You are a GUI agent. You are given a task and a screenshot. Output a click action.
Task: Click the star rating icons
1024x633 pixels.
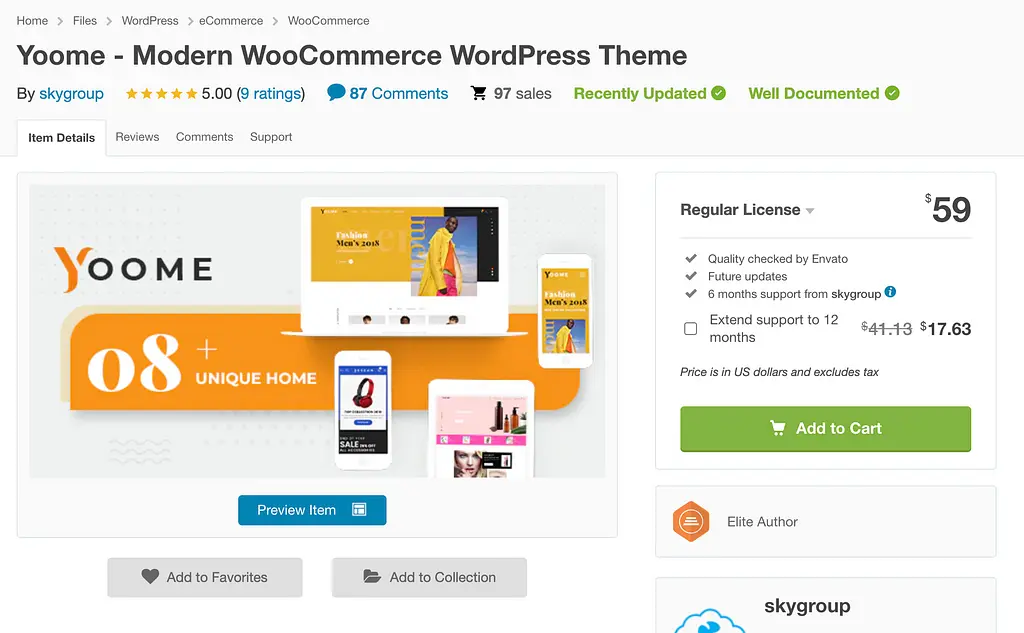161,93
